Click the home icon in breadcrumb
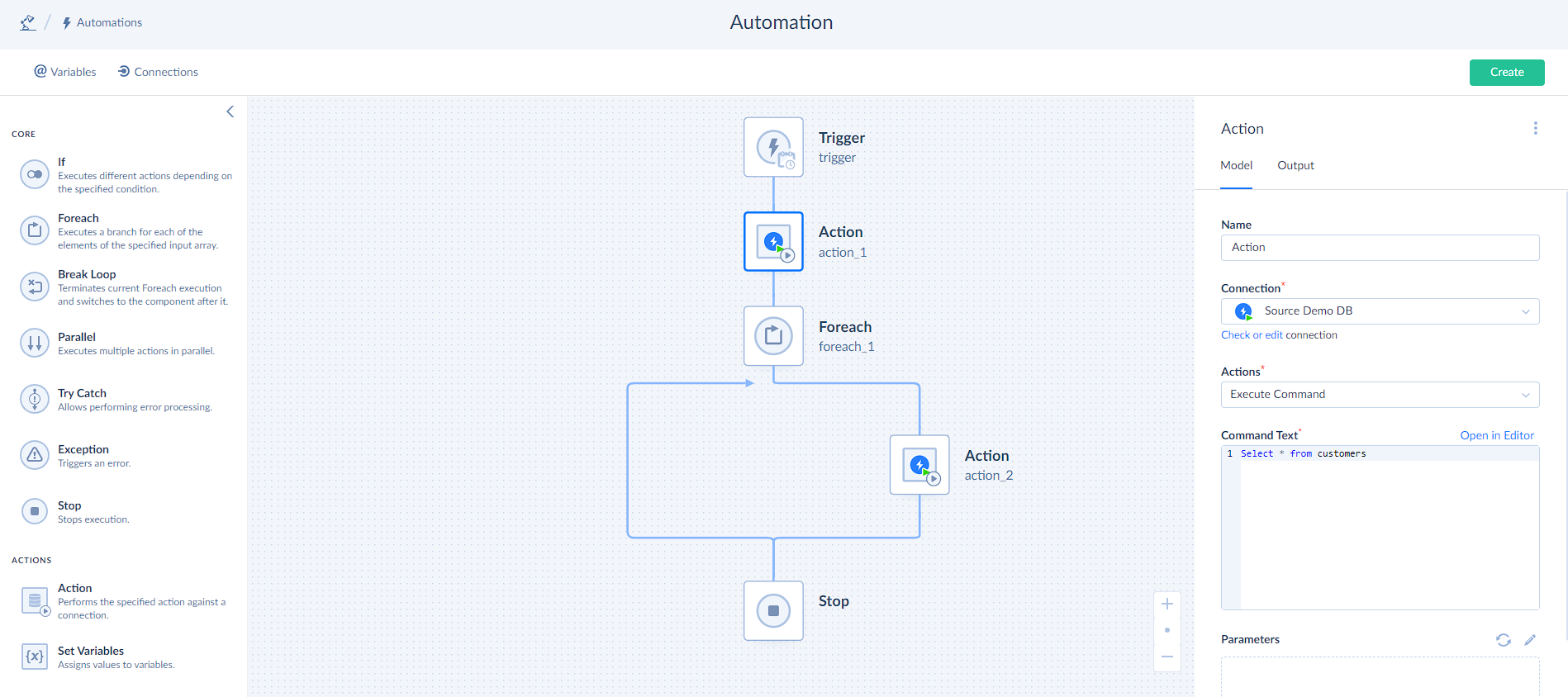Viewport: 1568px width, 697px height. [x=28, y=23]
